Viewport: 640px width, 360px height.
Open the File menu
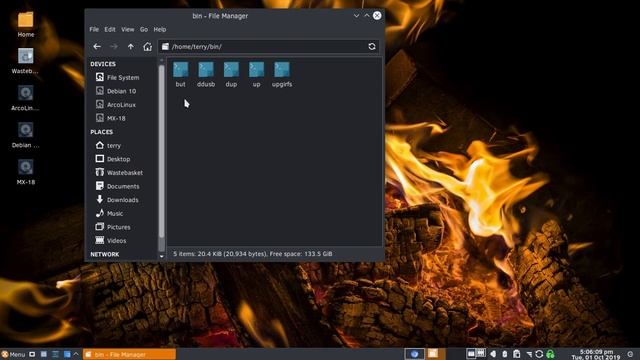tap(94, 29)
